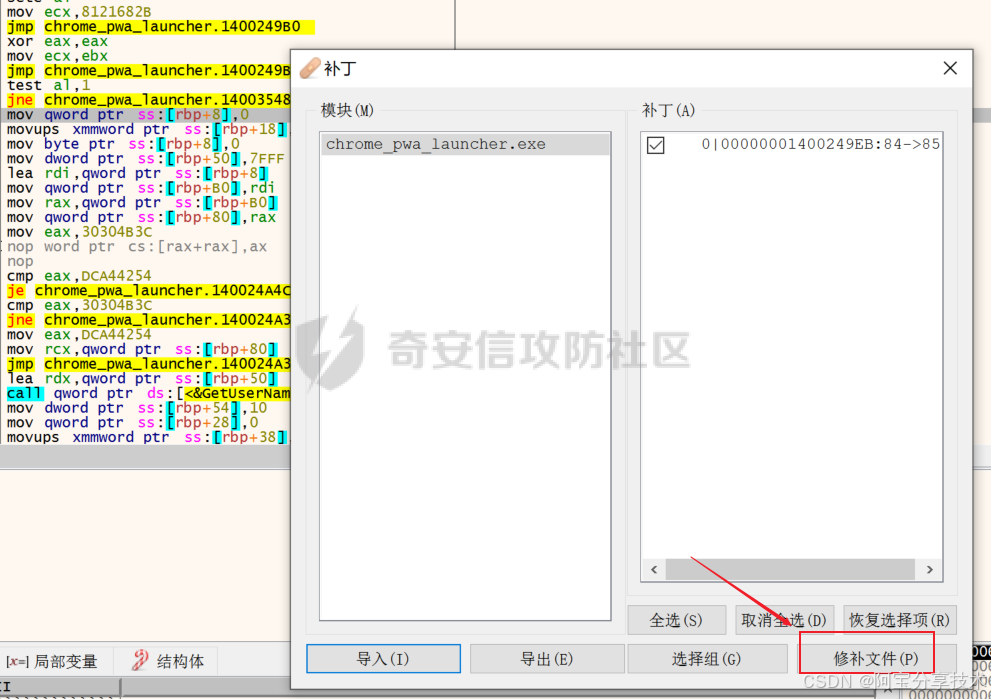Click the 取消全选(D) button
The width and height of the screenshot is (991, 699).
point(784,620)
